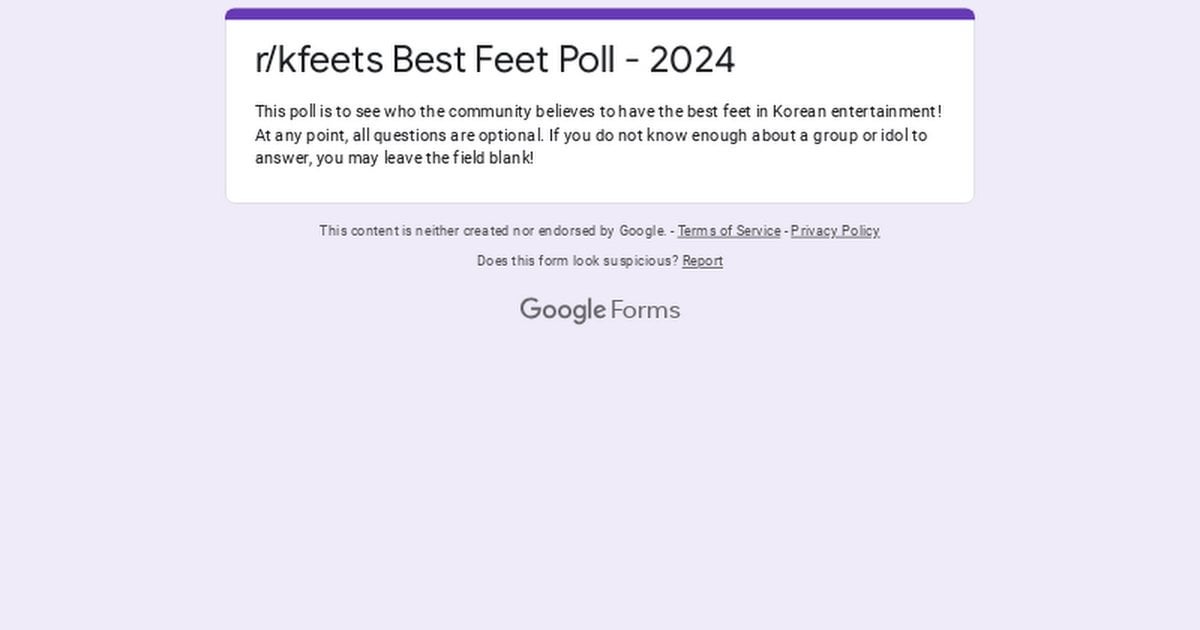1200x630 pixels.
Task: Click the not endorsed by Google disclaimer text
Action: tap(493, 231)
